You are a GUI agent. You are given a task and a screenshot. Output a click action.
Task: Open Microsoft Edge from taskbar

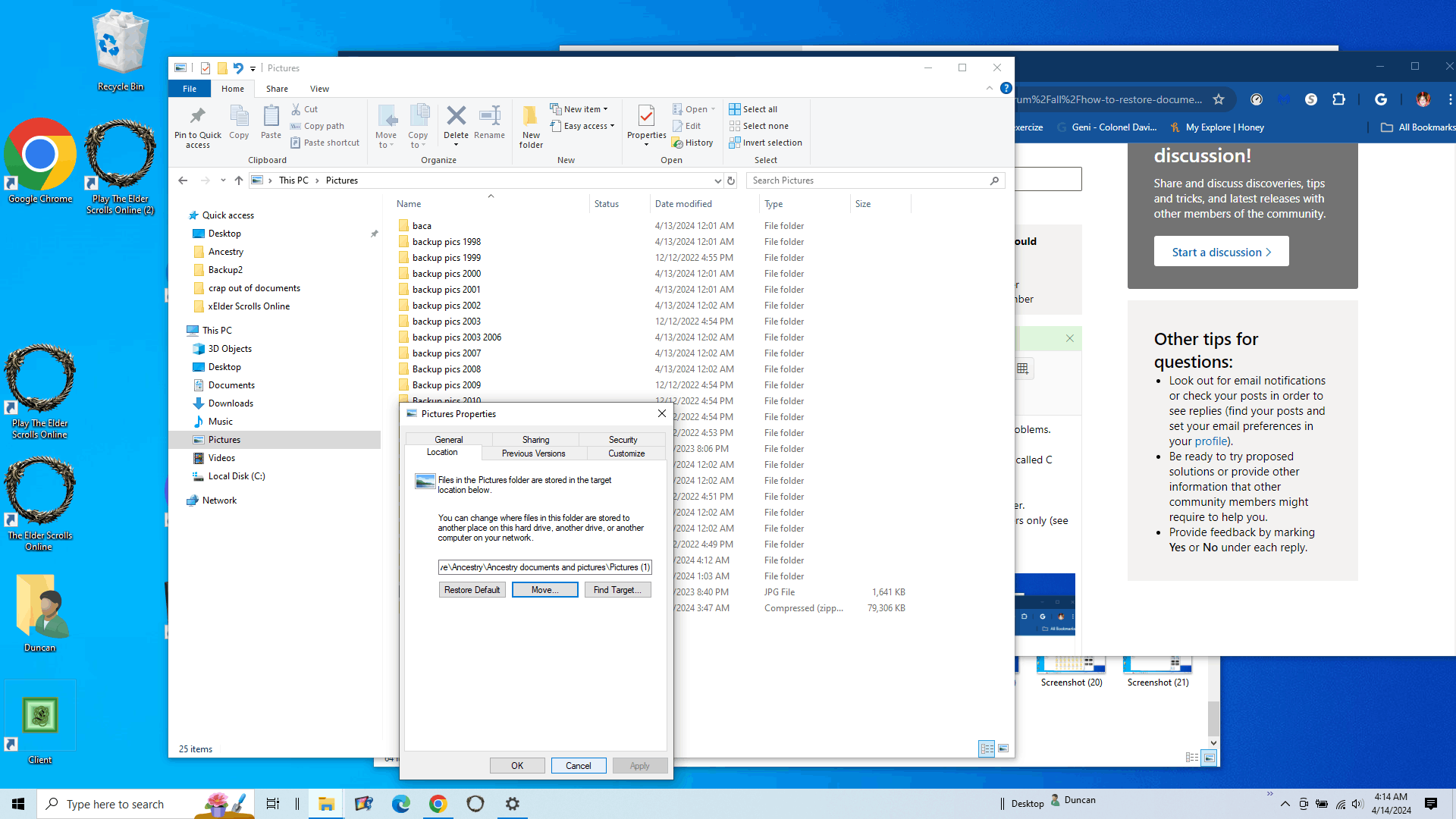(x=401, y=804)
